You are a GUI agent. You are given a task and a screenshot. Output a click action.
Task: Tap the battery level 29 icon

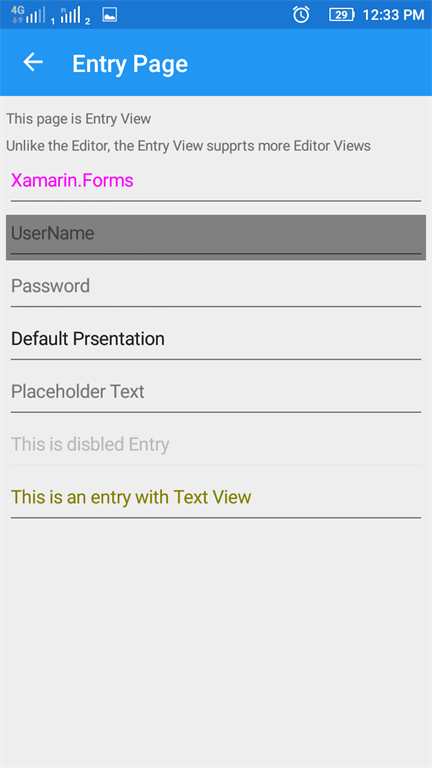[x=341, y=15]
